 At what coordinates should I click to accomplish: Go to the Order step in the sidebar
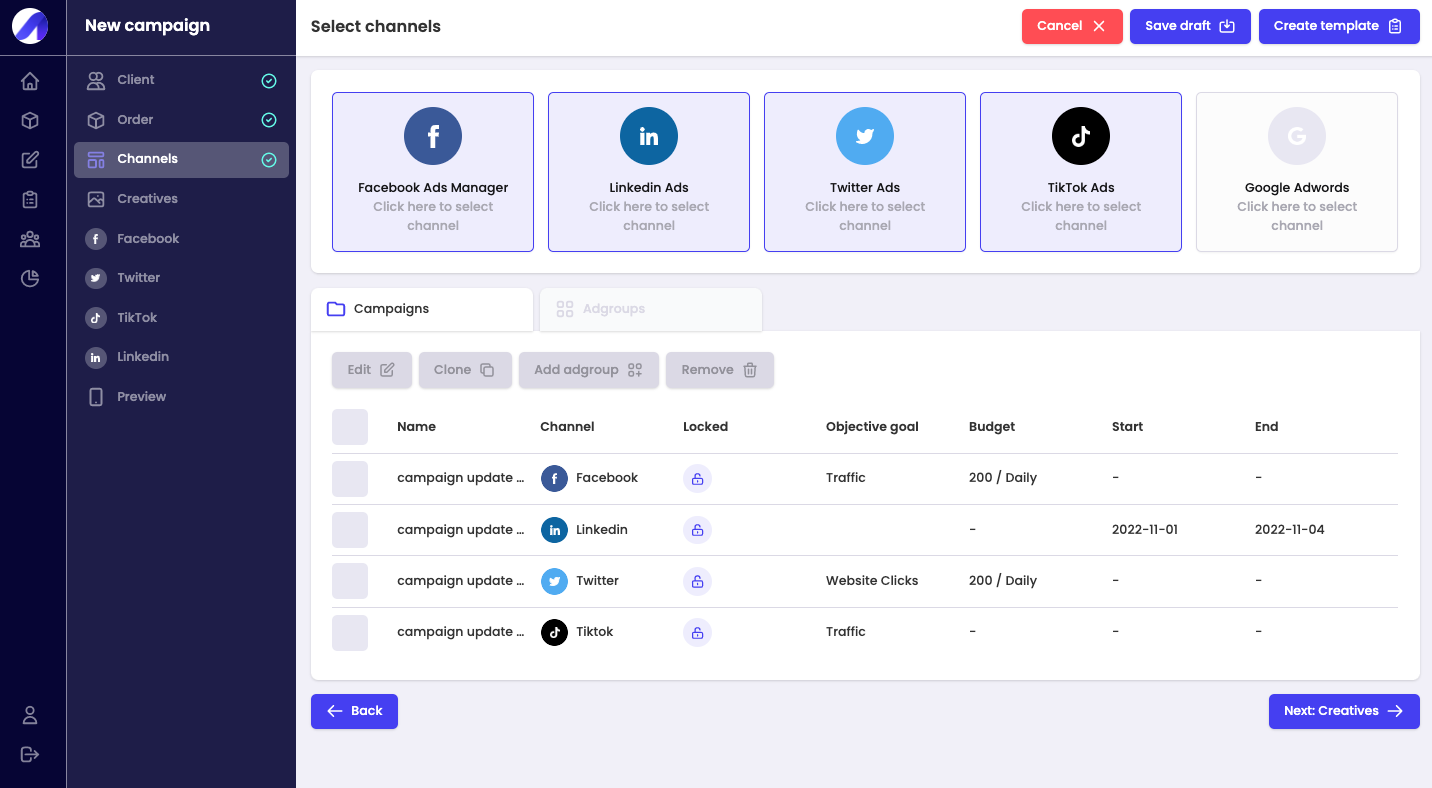coord(181,120)
